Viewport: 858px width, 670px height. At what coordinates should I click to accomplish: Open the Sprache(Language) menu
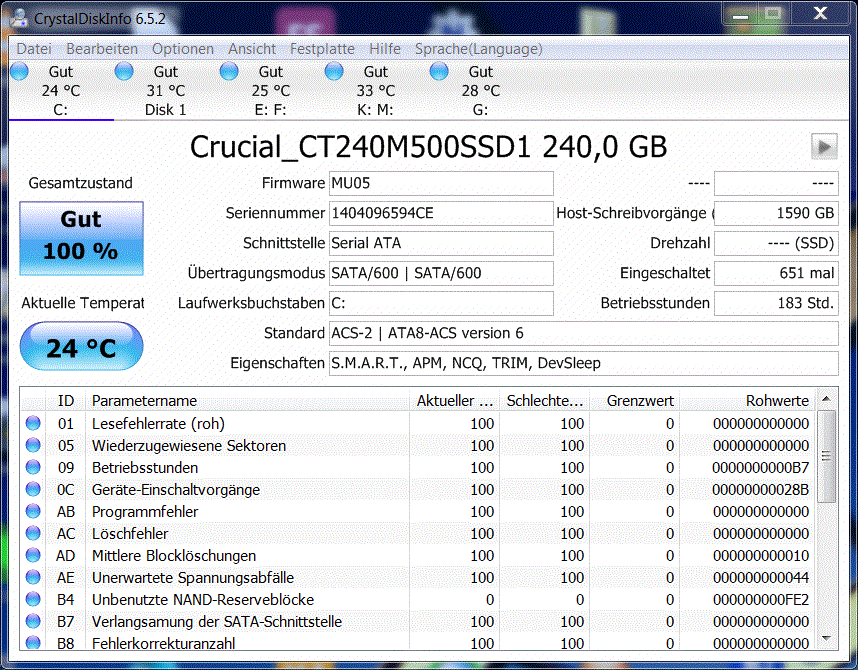[479, 49]
